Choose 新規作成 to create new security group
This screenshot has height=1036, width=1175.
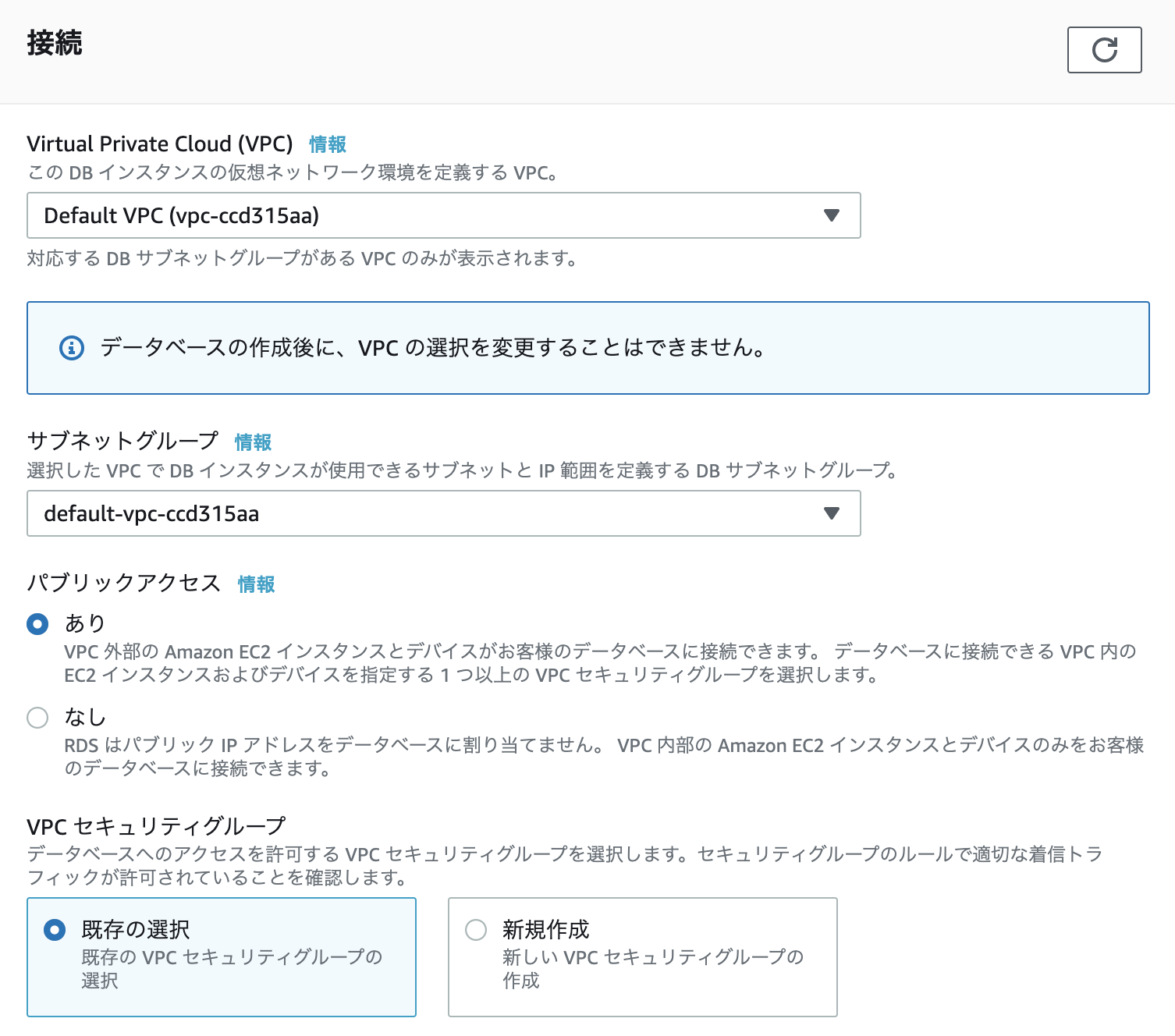point(474,930)
